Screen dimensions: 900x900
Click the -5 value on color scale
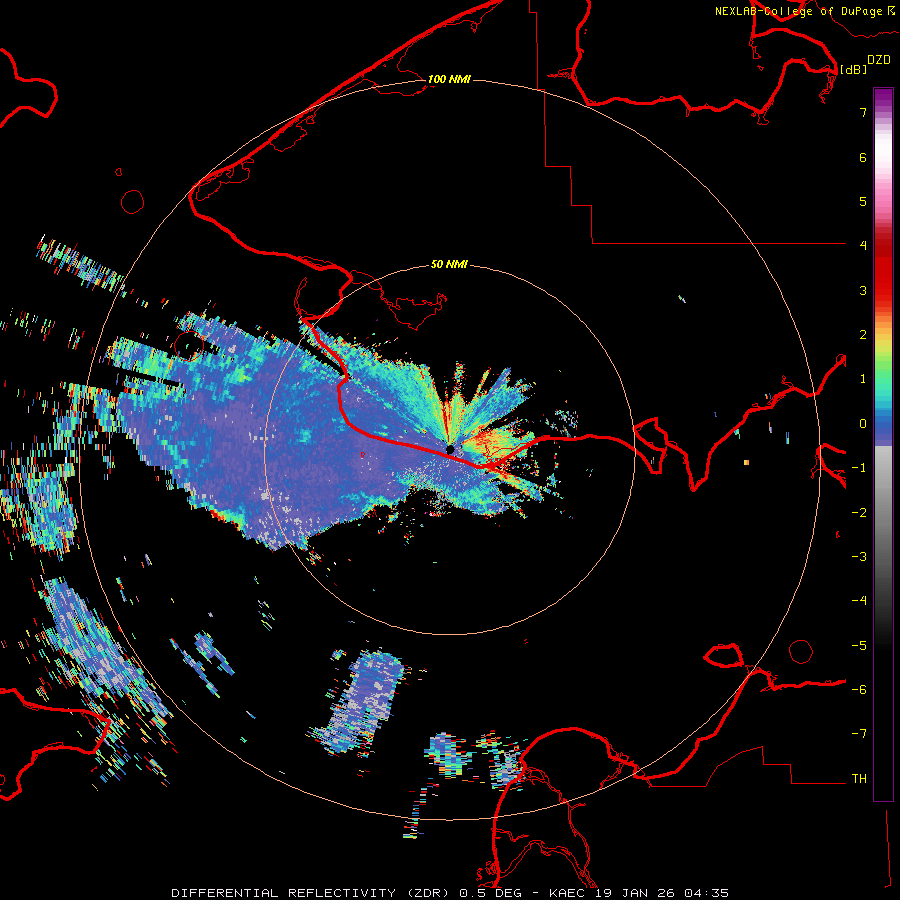(x=859, y=646)
